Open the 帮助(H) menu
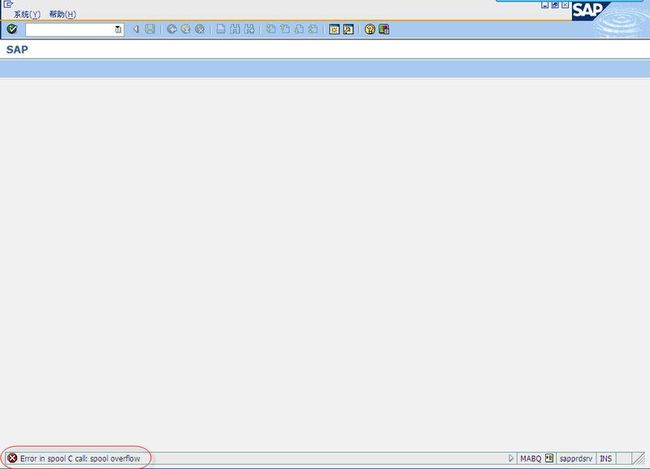 click(x=63, y=14)
